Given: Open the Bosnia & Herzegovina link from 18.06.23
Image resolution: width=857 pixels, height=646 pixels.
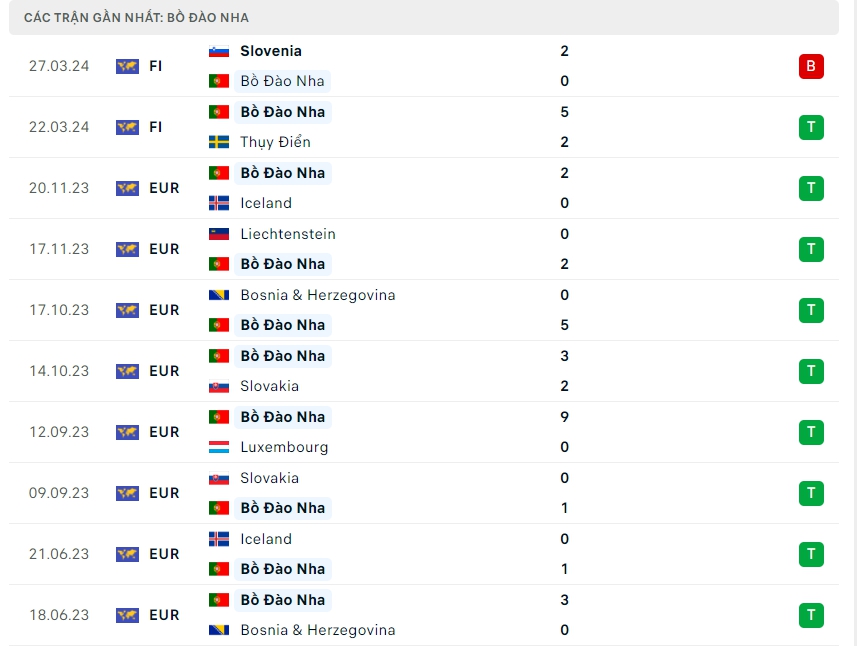Looking at the screenshot, I should [317, 630].
